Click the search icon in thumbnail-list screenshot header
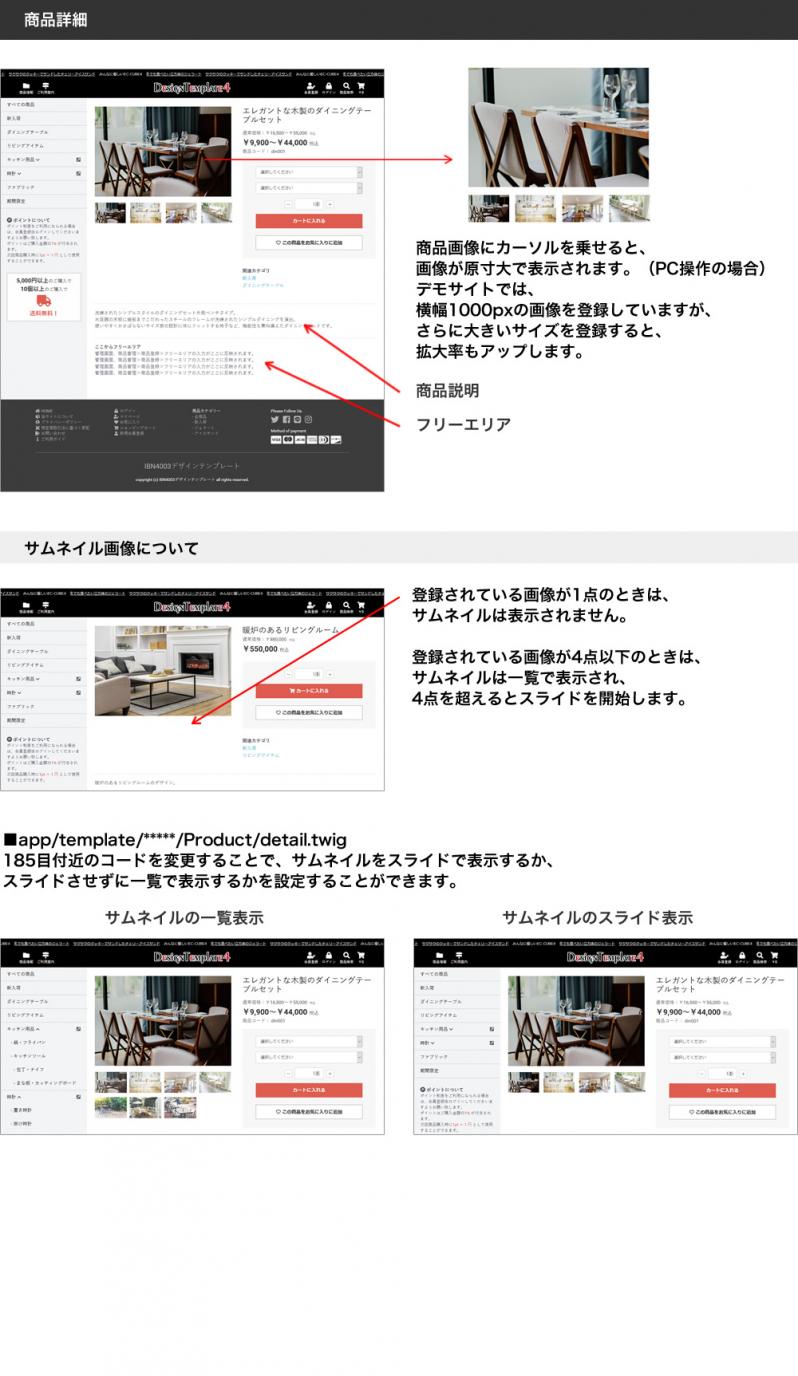This screenshot has height=1376, width=798. point(346,955)
